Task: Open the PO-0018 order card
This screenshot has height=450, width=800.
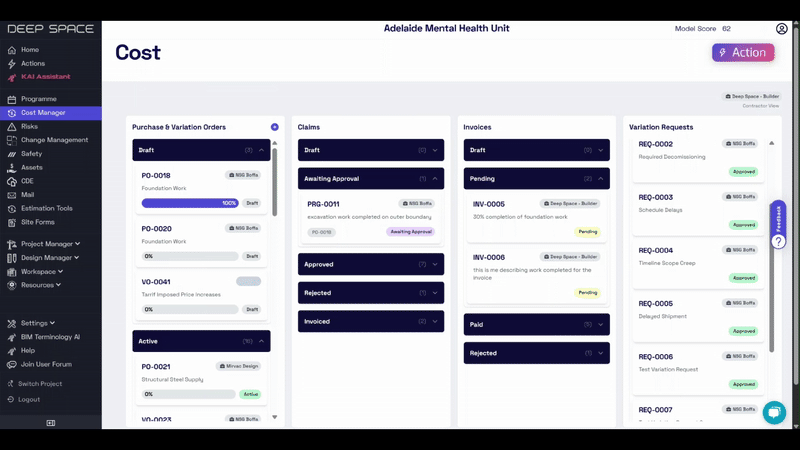Action: point(201,189)
